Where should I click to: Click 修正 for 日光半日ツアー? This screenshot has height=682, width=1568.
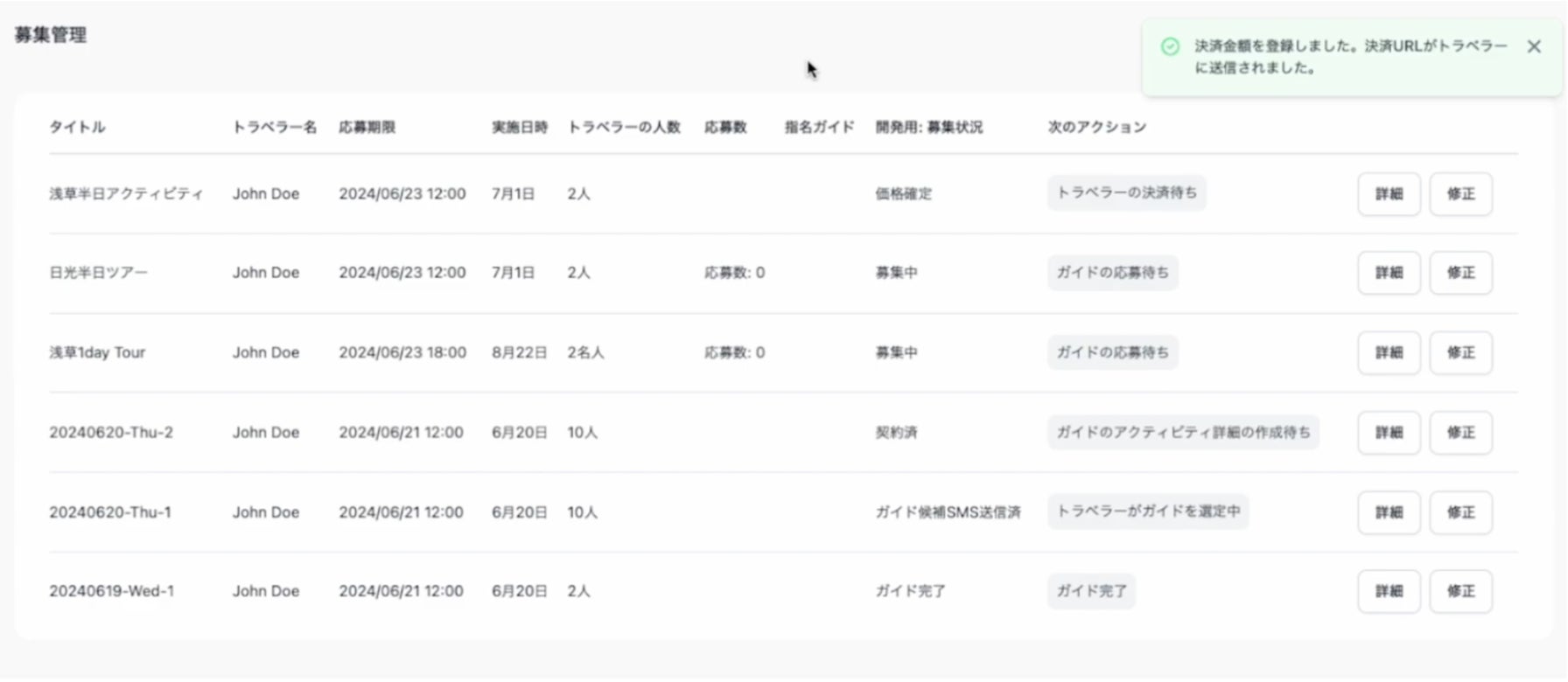[x=1460, y=273]
